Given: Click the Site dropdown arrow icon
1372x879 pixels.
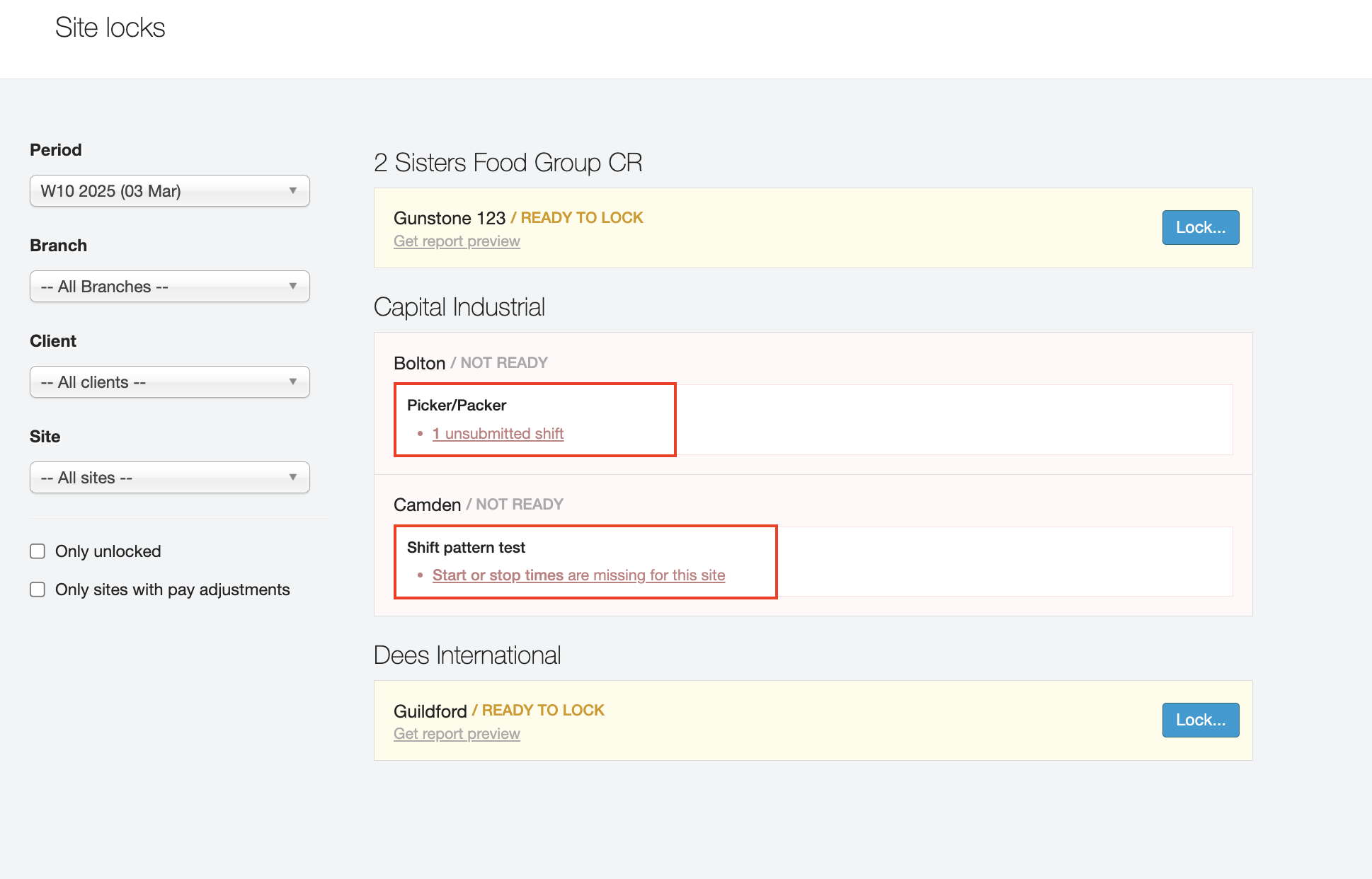Looking at the screenshot, I should 292,478.
